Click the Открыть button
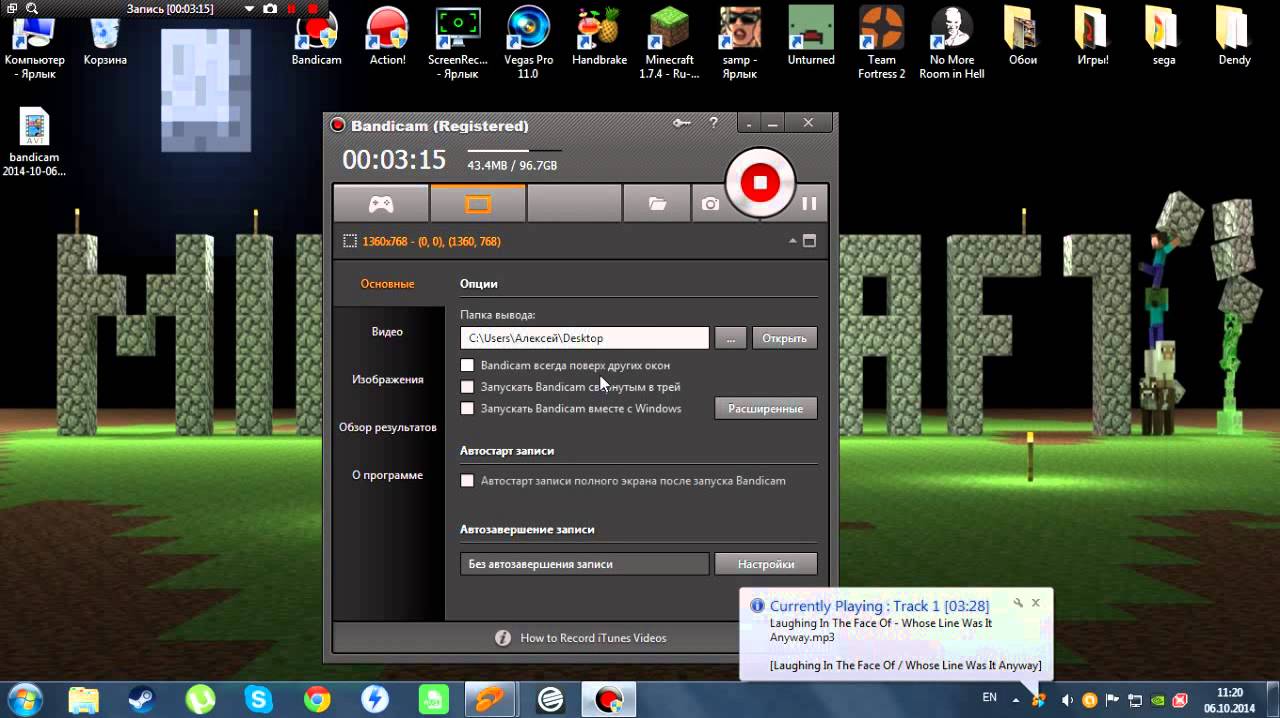This screenshot has width=1280, height=718. pos(784,338)
